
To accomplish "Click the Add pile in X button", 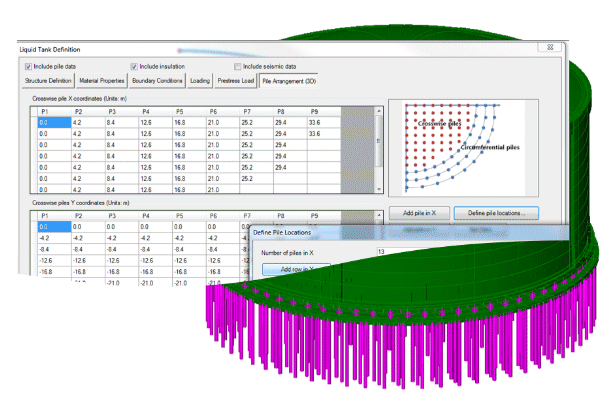I will 420,213.
